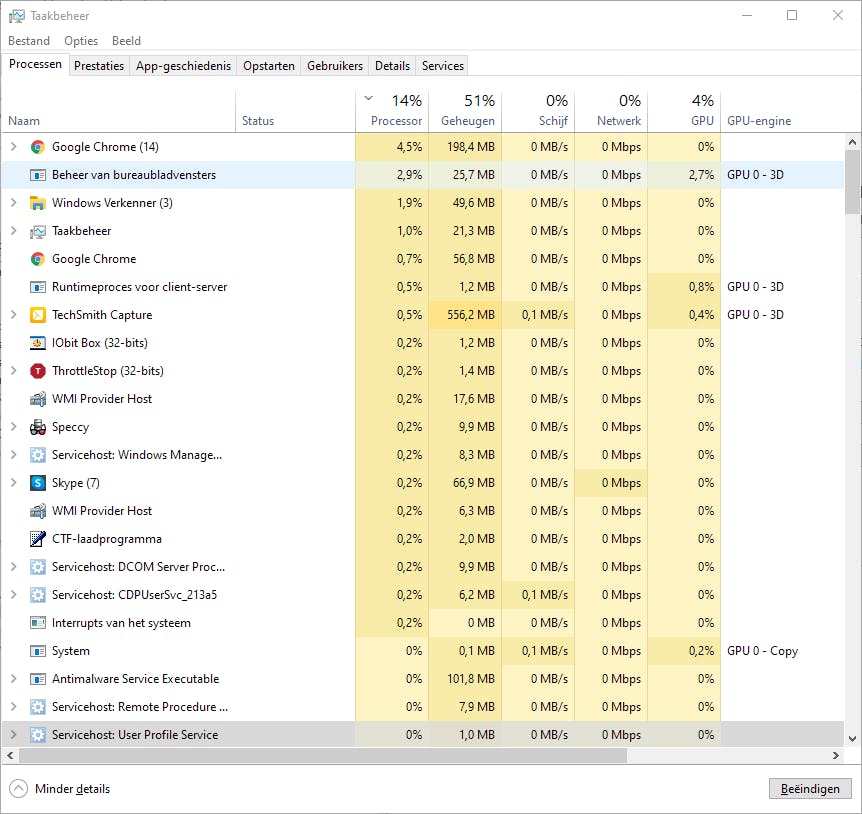Expand the Taakbeheer process row

coord(14,231)
